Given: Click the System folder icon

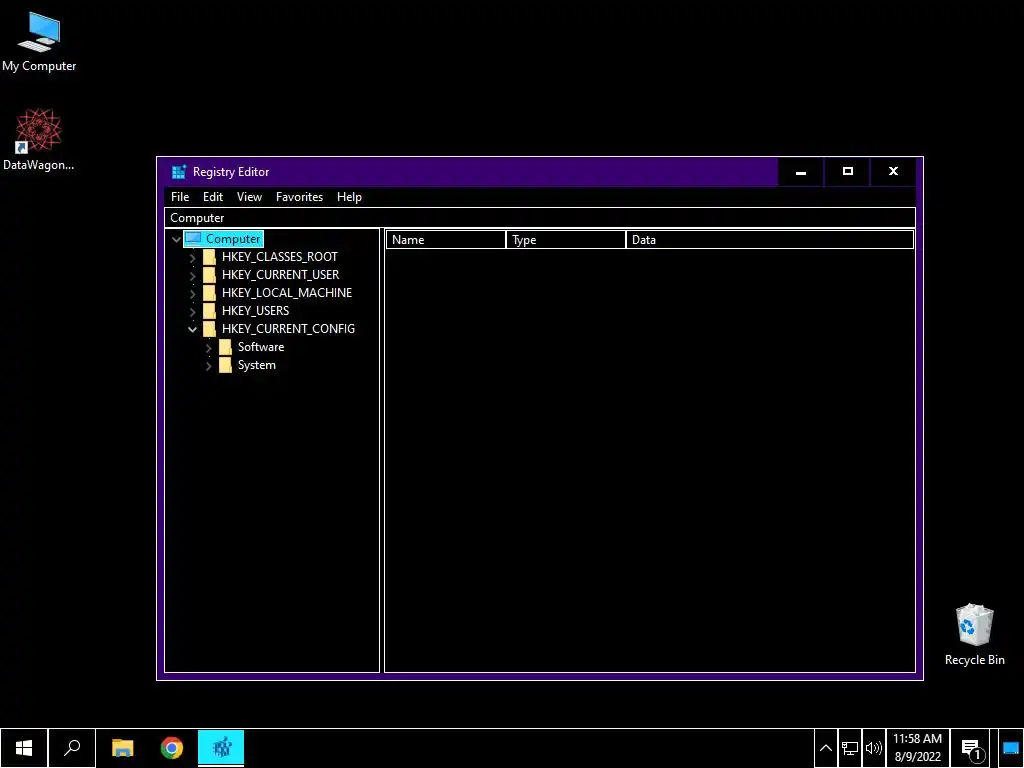Looking at the screenshot, I should (x=225, y=364).
